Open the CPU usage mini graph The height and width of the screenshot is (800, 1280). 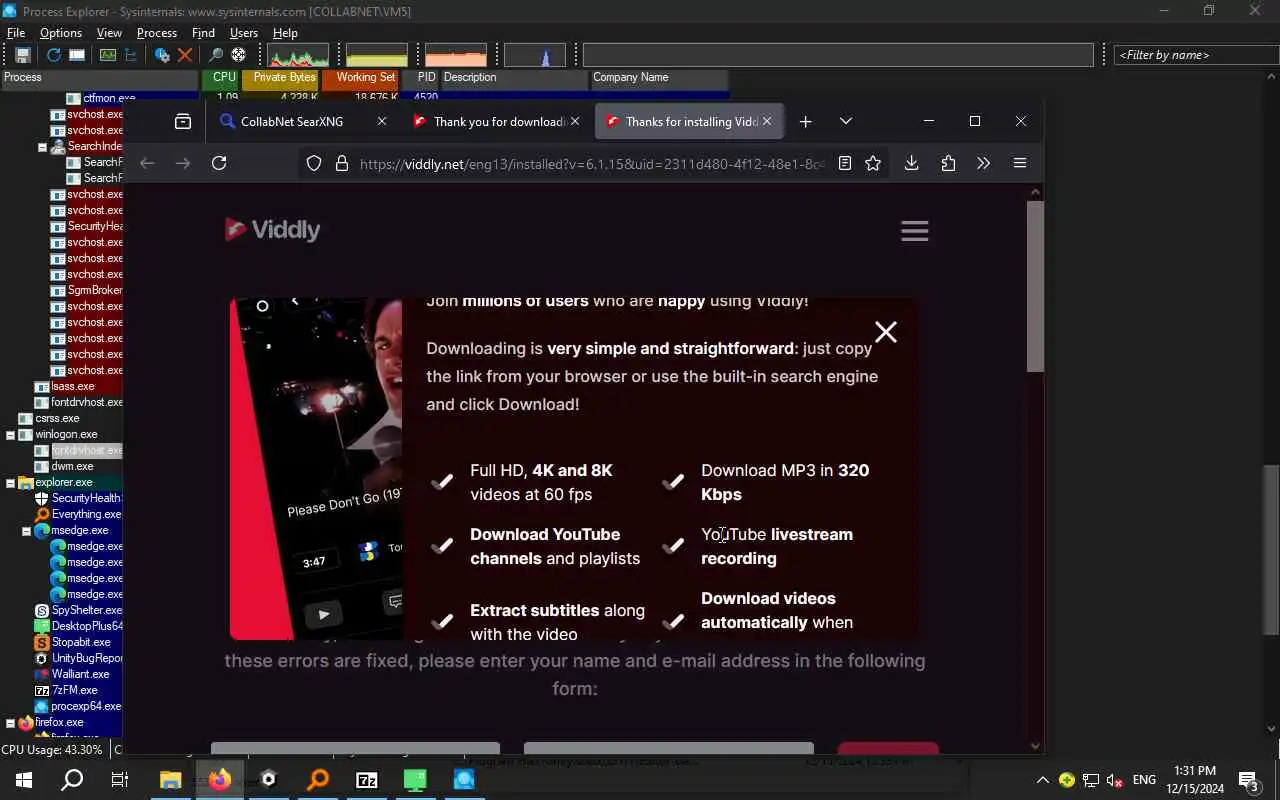(298, 55)
